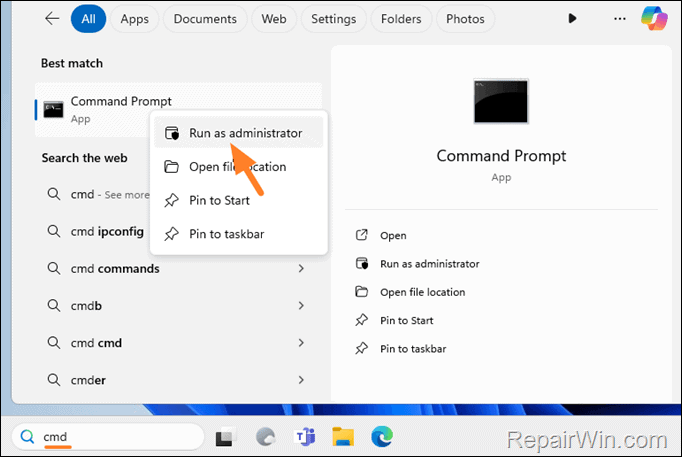
Task: Choose Run as administrator in context menu
Action: pyautogui.click(x=238, y=133)
